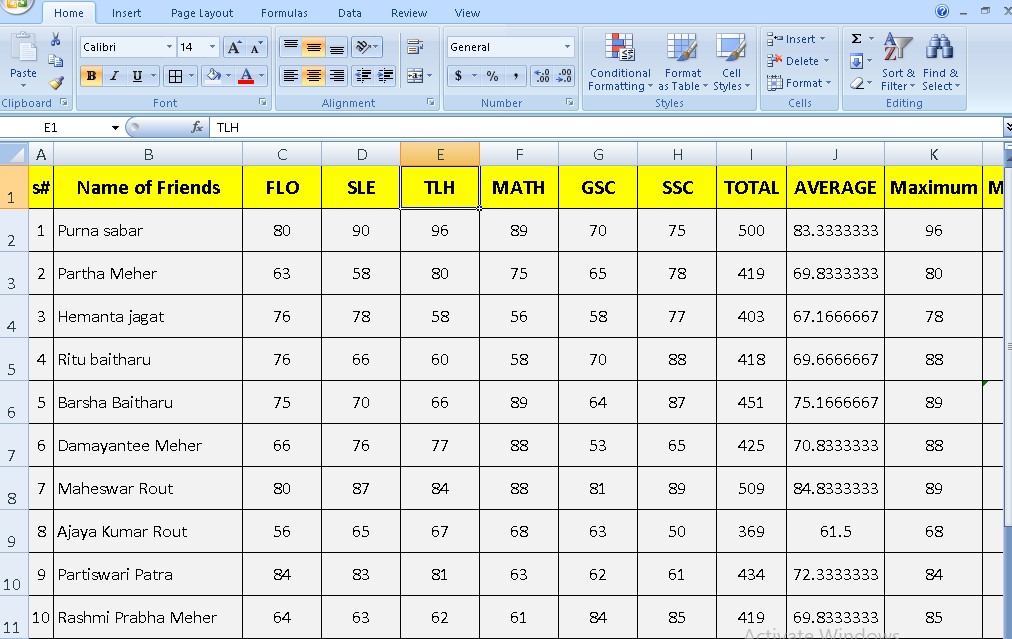Toggle Italic formatting

[x=115, y=76]
